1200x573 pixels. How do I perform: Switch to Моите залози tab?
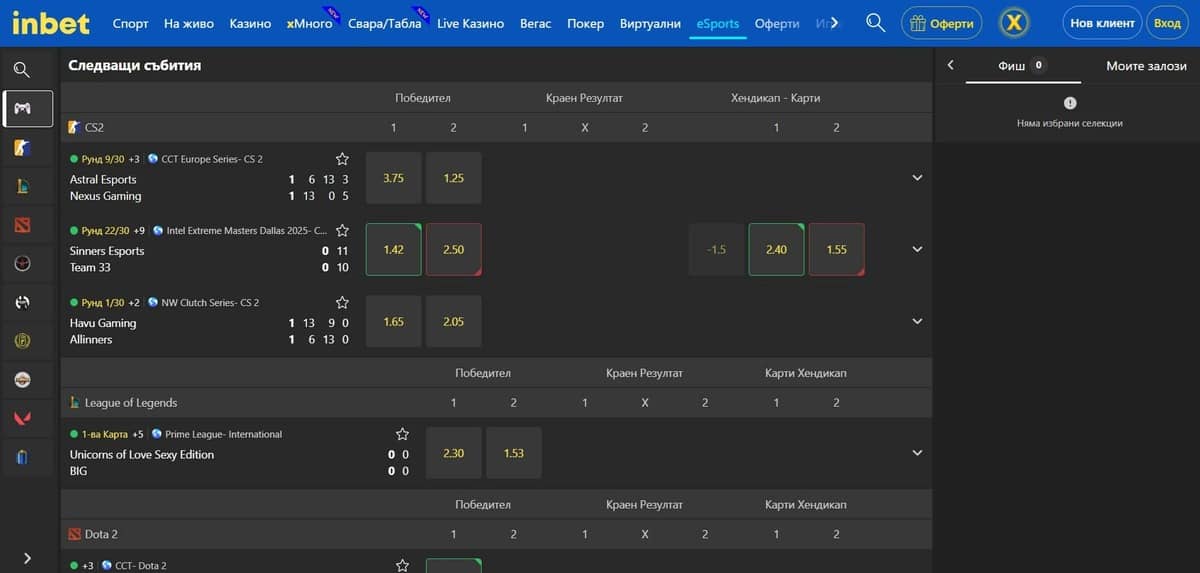click(1146, 65)
